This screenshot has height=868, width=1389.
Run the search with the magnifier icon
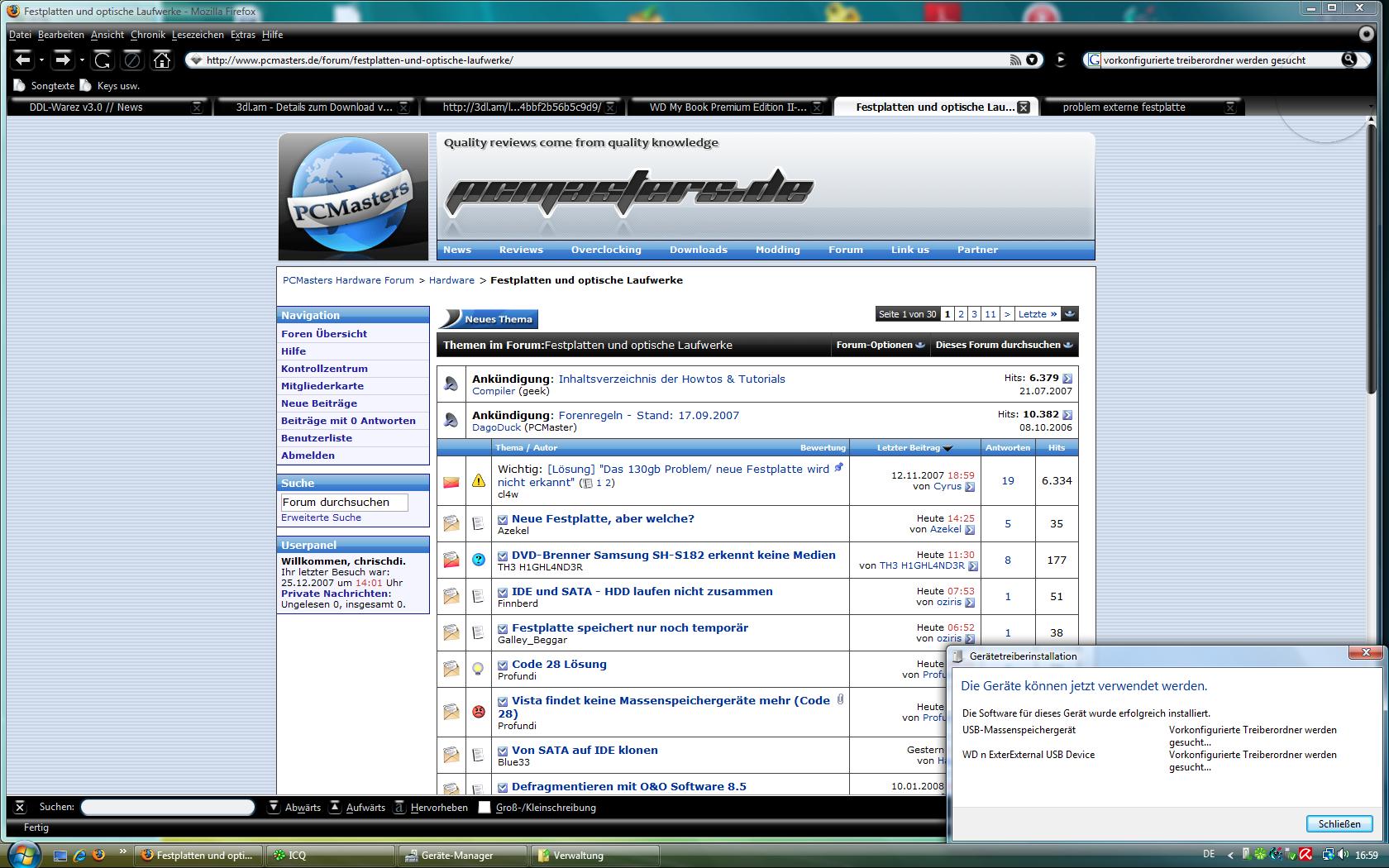point(1348,60)
